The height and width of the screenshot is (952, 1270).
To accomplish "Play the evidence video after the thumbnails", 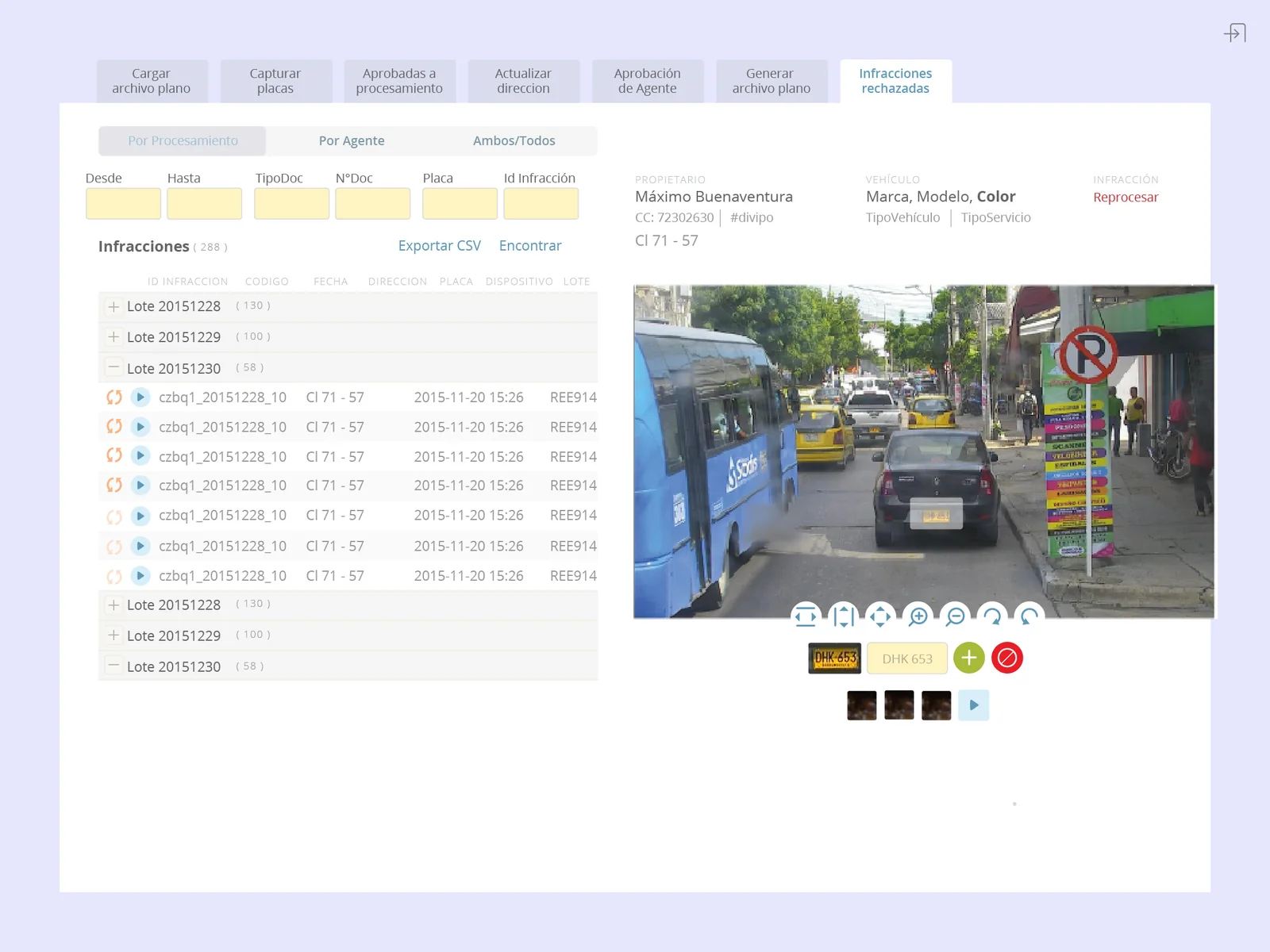I will 974,705.
